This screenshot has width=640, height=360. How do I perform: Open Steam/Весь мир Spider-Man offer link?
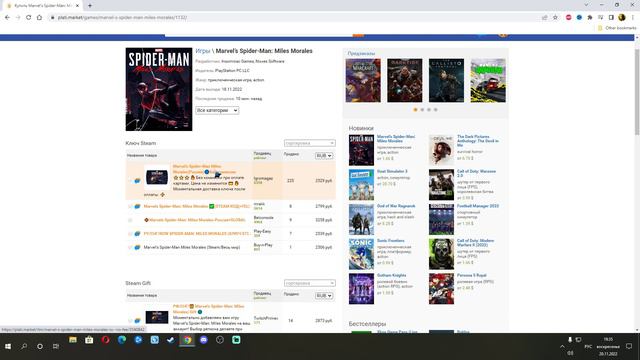[x=192, y=247]
